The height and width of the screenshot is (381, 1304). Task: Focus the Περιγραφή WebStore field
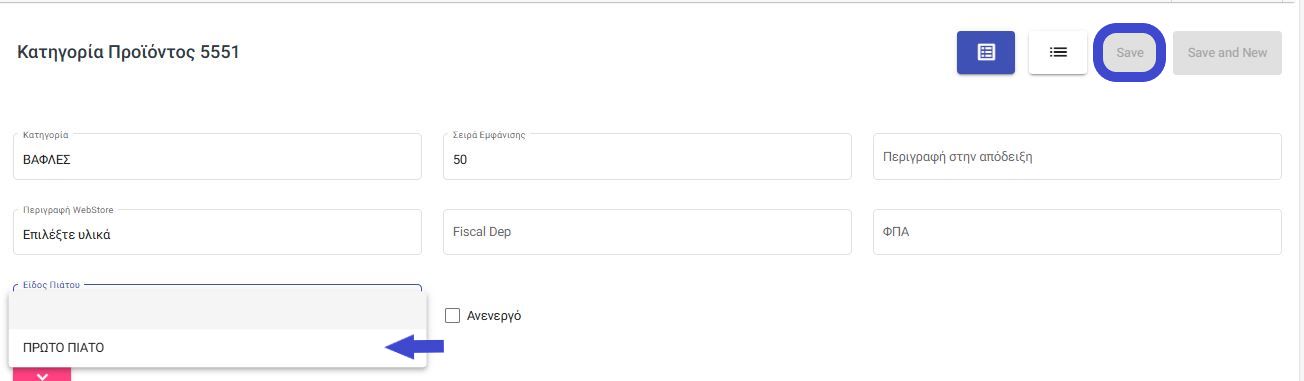point(217,232)
